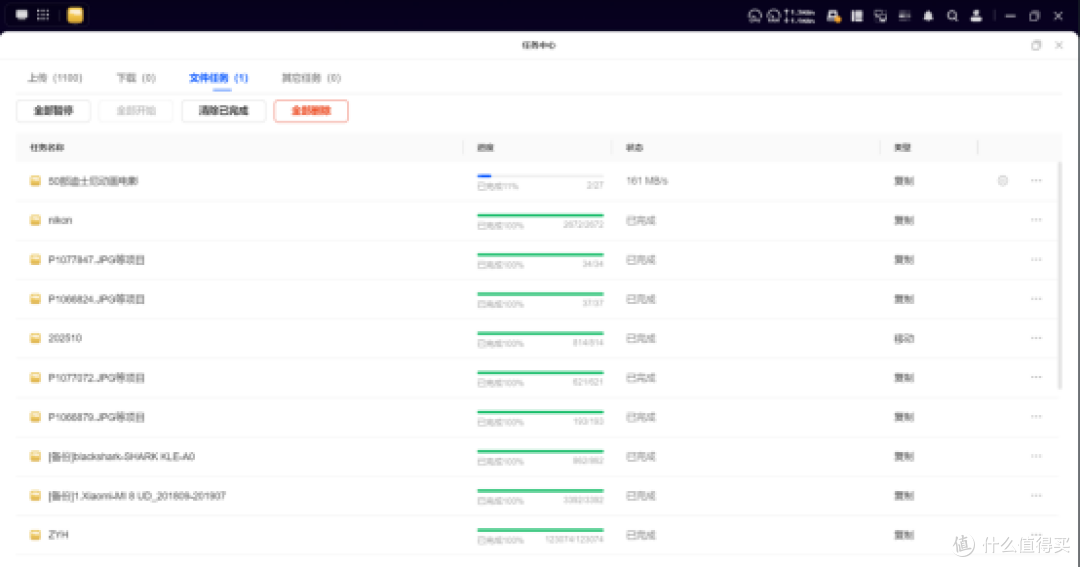Click the book-shaped icon in the top bar
This screenshot has height=567, width=1080.
click(857, 16)
